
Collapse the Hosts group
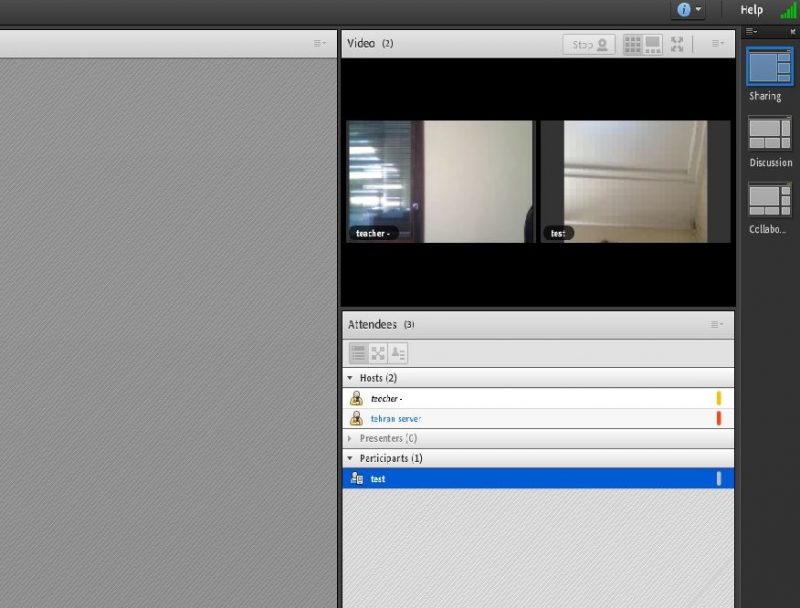pyautogui.click(x=350, y=378)
